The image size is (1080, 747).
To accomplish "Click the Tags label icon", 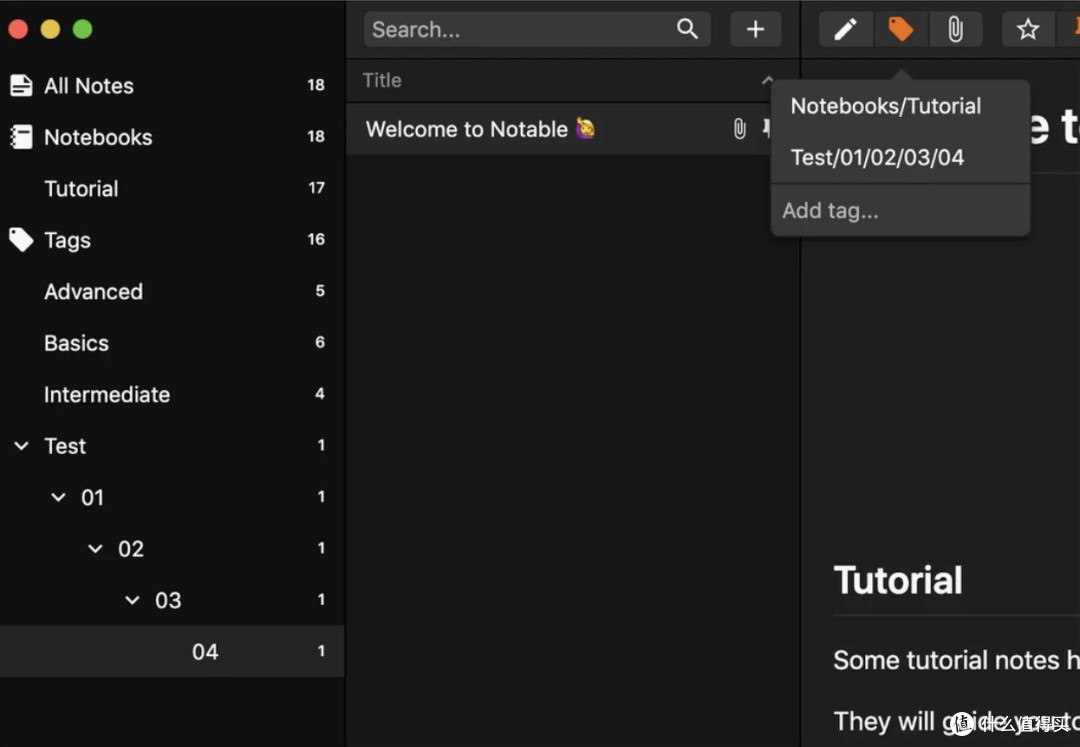I will tap(21, 240).
